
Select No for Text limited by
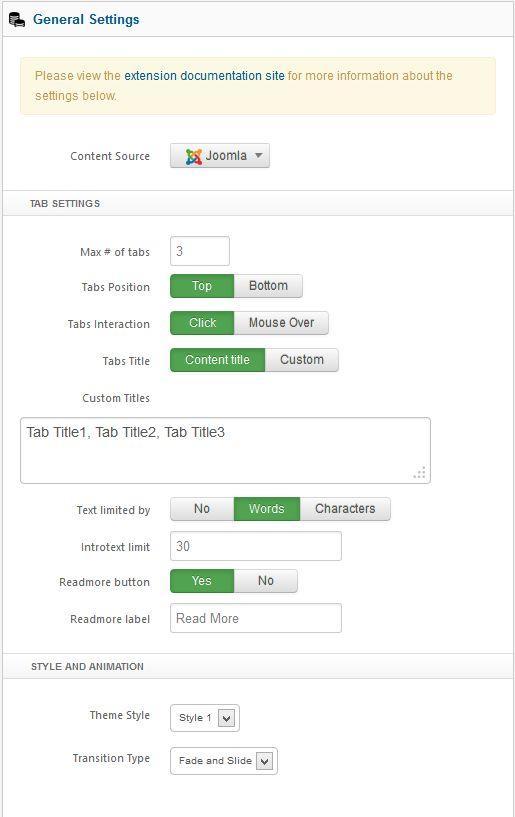click(x=202, y=509)
